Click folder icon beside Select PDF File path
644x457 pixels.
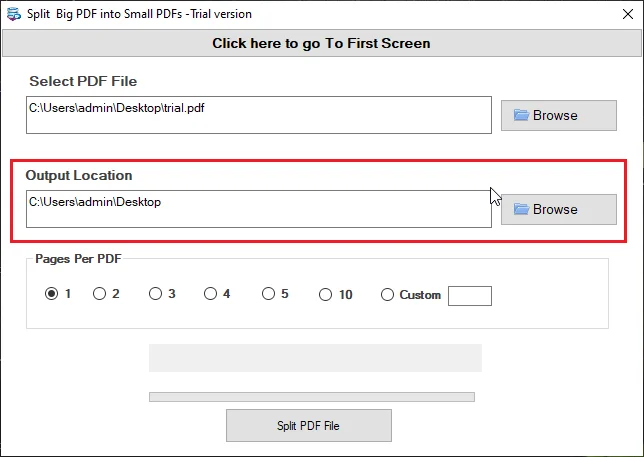pos(521,115)
